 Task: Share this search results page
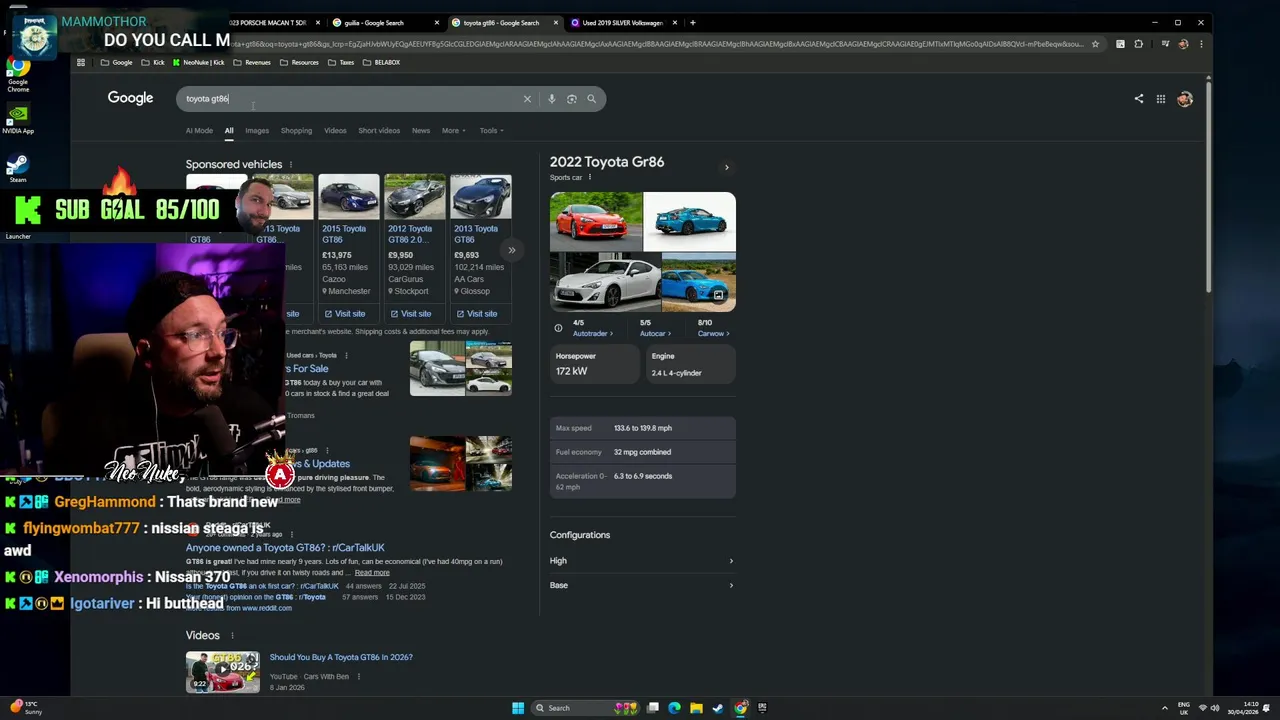coord(1138,99)
